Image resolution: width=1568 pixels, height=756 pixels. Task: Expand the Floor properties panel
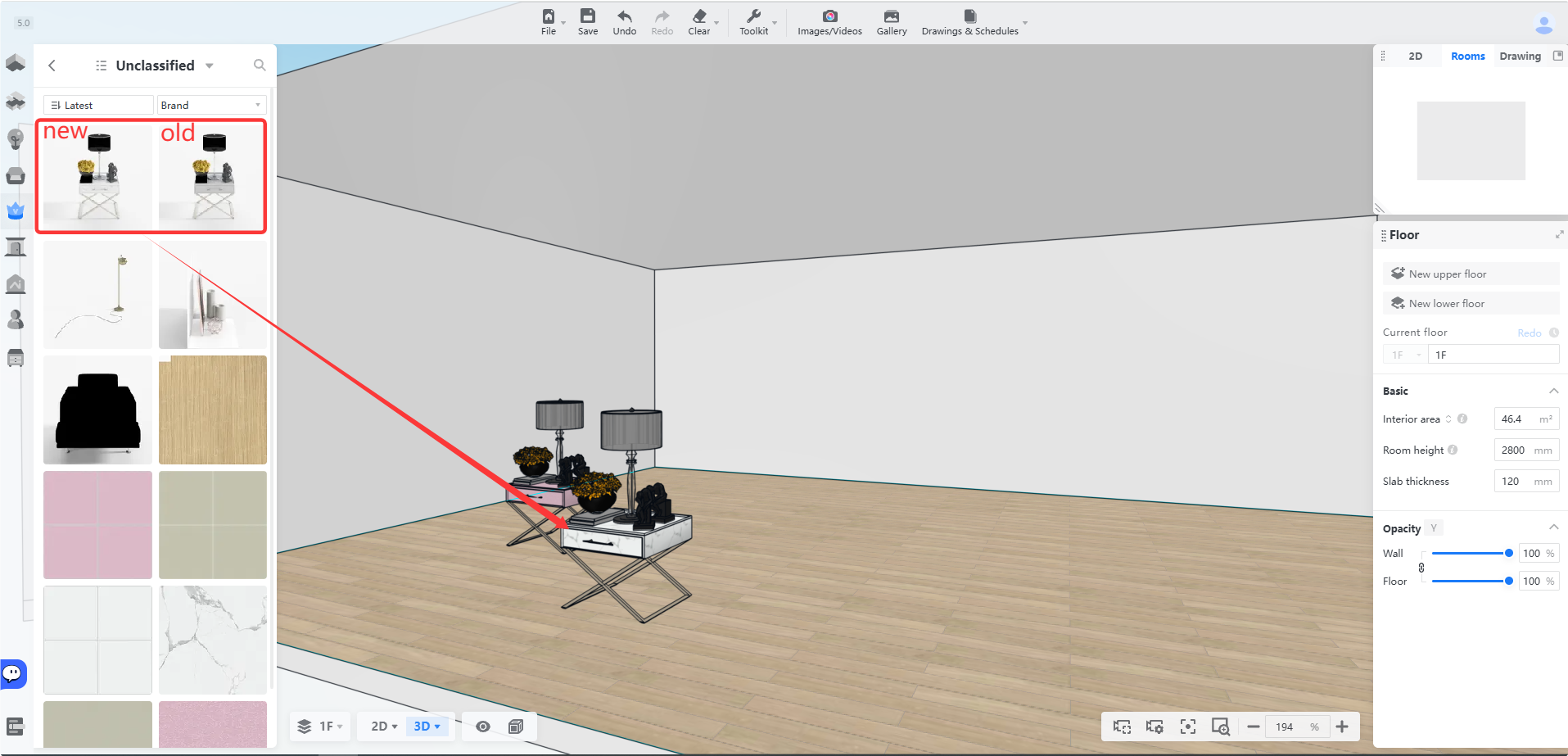click(x=1559, y=235)
